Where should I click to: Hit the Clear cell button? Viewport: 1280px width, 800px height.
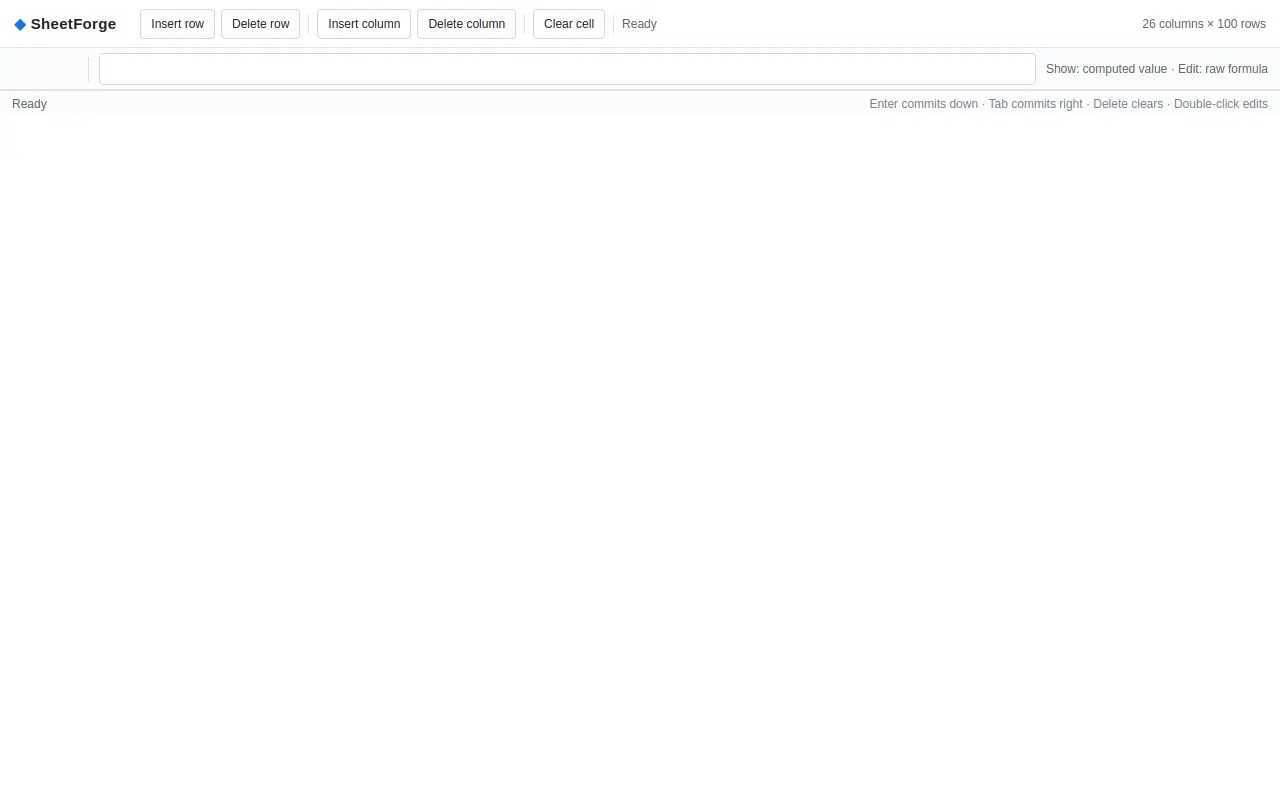[x=569, y=24]
